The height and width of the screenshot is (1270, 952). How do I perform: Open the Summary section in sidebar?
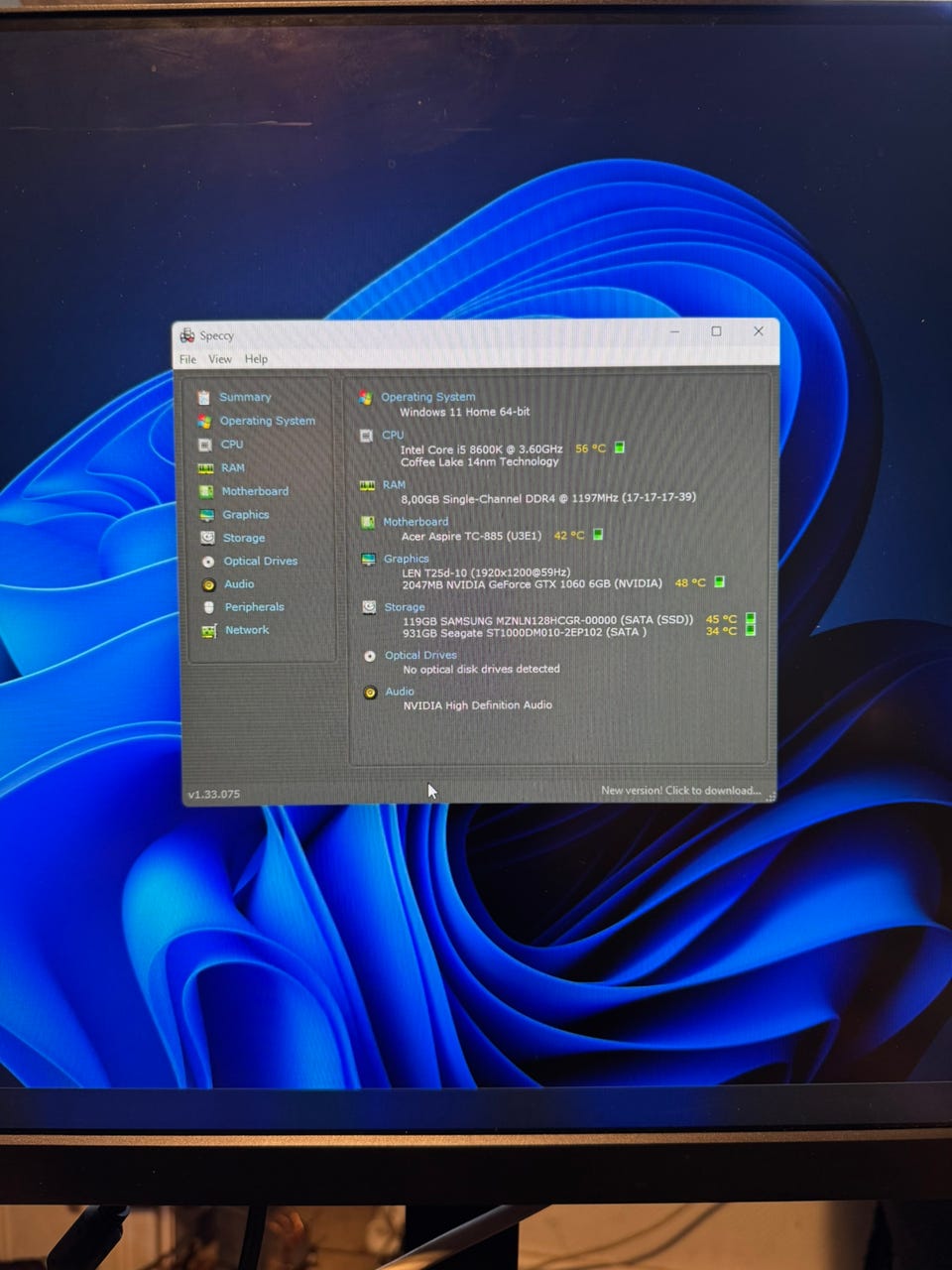[x=244, y=397]
